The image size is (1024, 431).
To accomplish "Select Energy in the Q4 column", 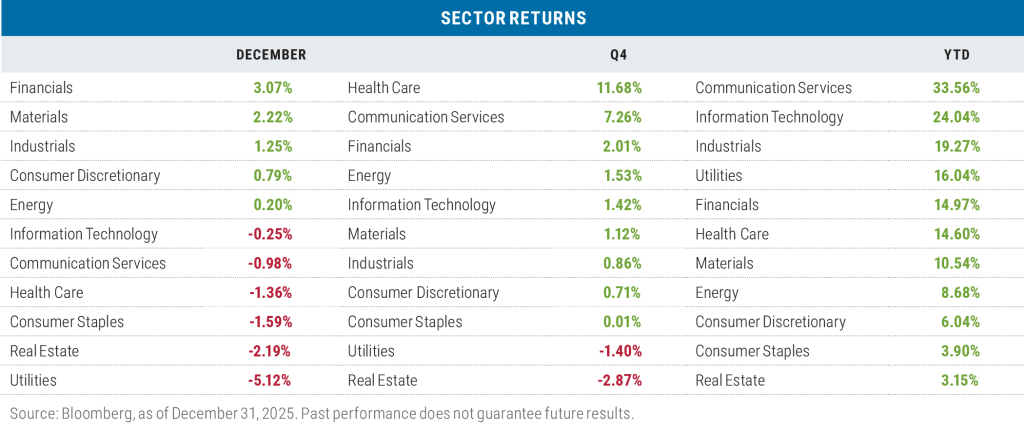I will click(369, 176).
